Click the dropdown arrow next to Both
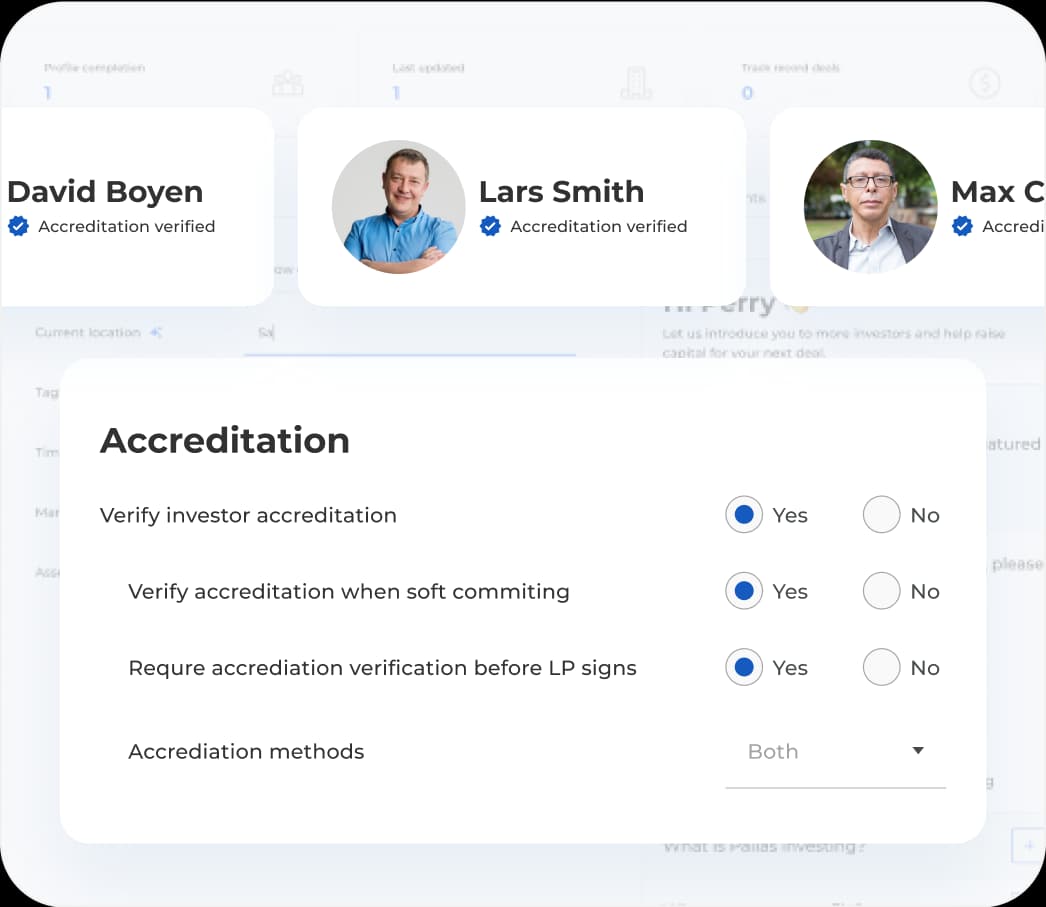The height and width of the screenshot is (907, 1046). [918, 751]
